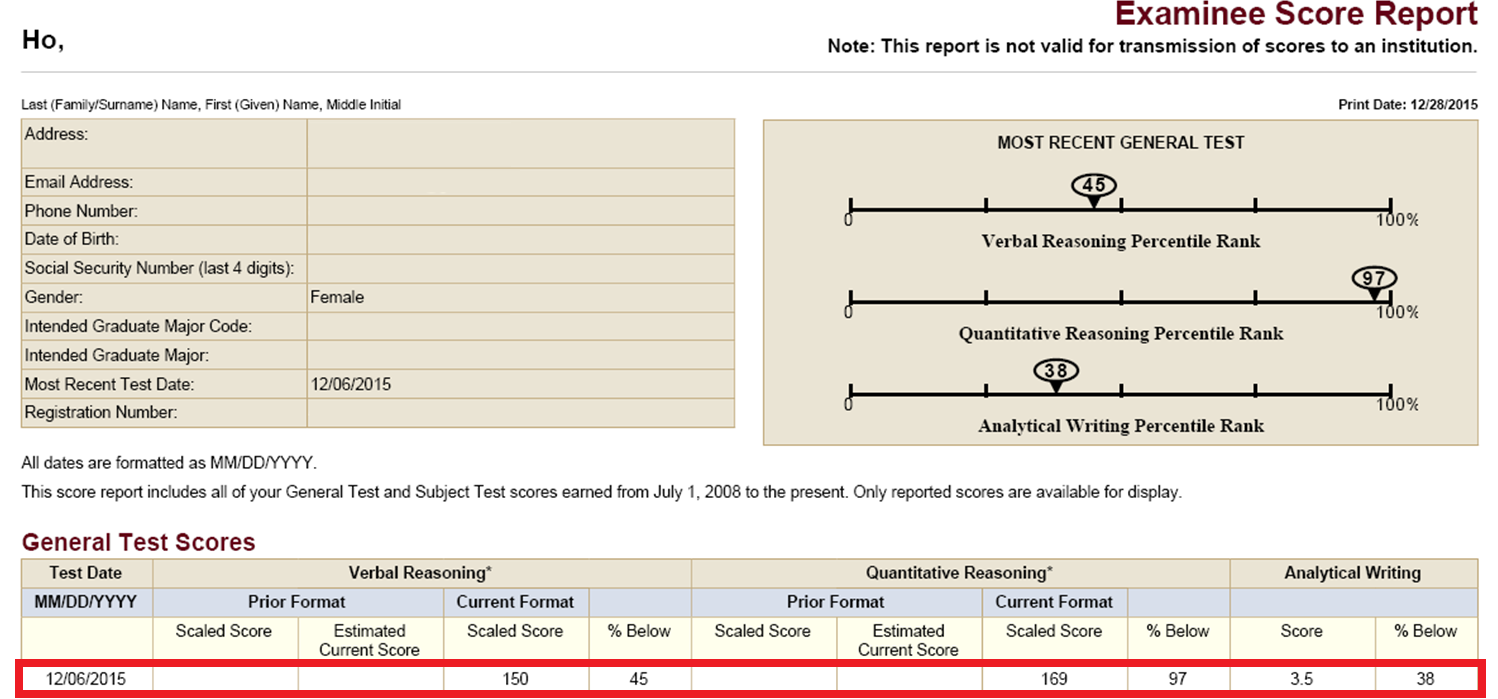Click the 'Registration Number:' label

(x=101, y=412)
